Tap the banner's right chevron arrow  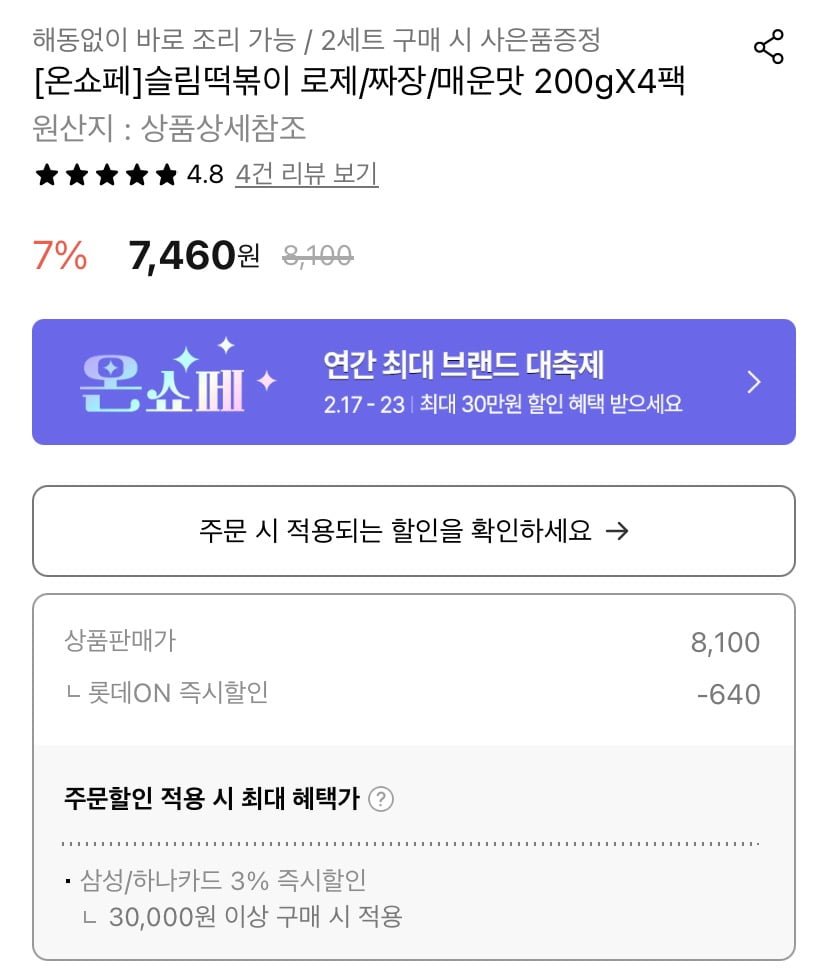(x=755, y=382)
